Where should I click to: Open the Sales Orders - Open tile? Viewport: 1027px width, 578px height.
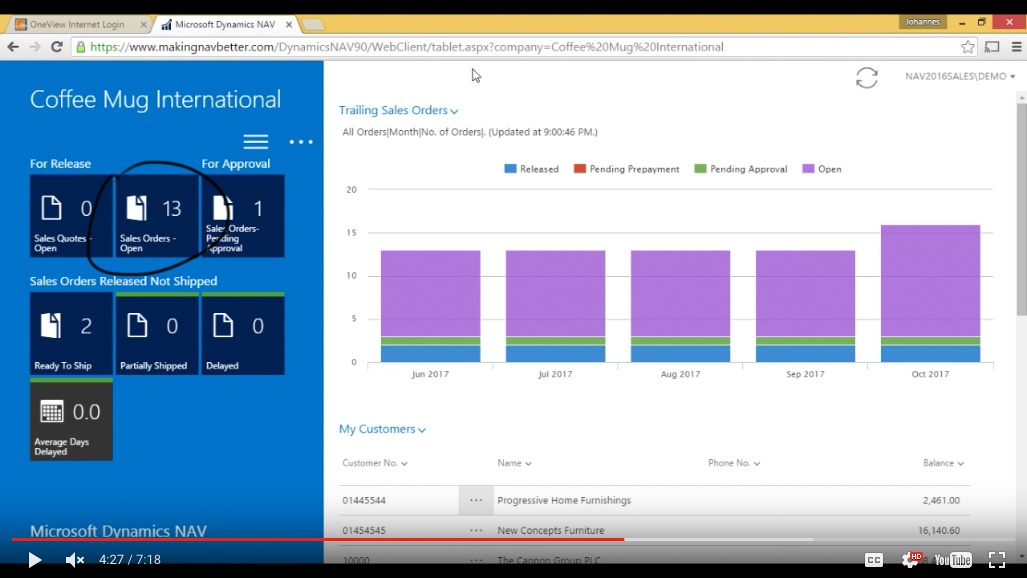click(157, 216)
